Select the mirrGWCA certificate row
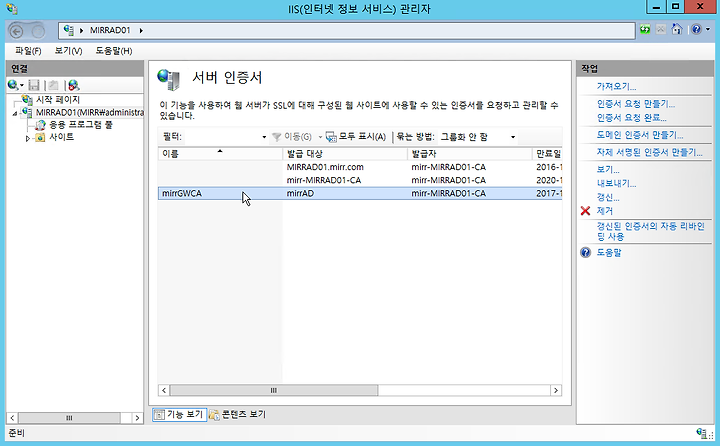 pyautogui.click(x=360, y=193)
